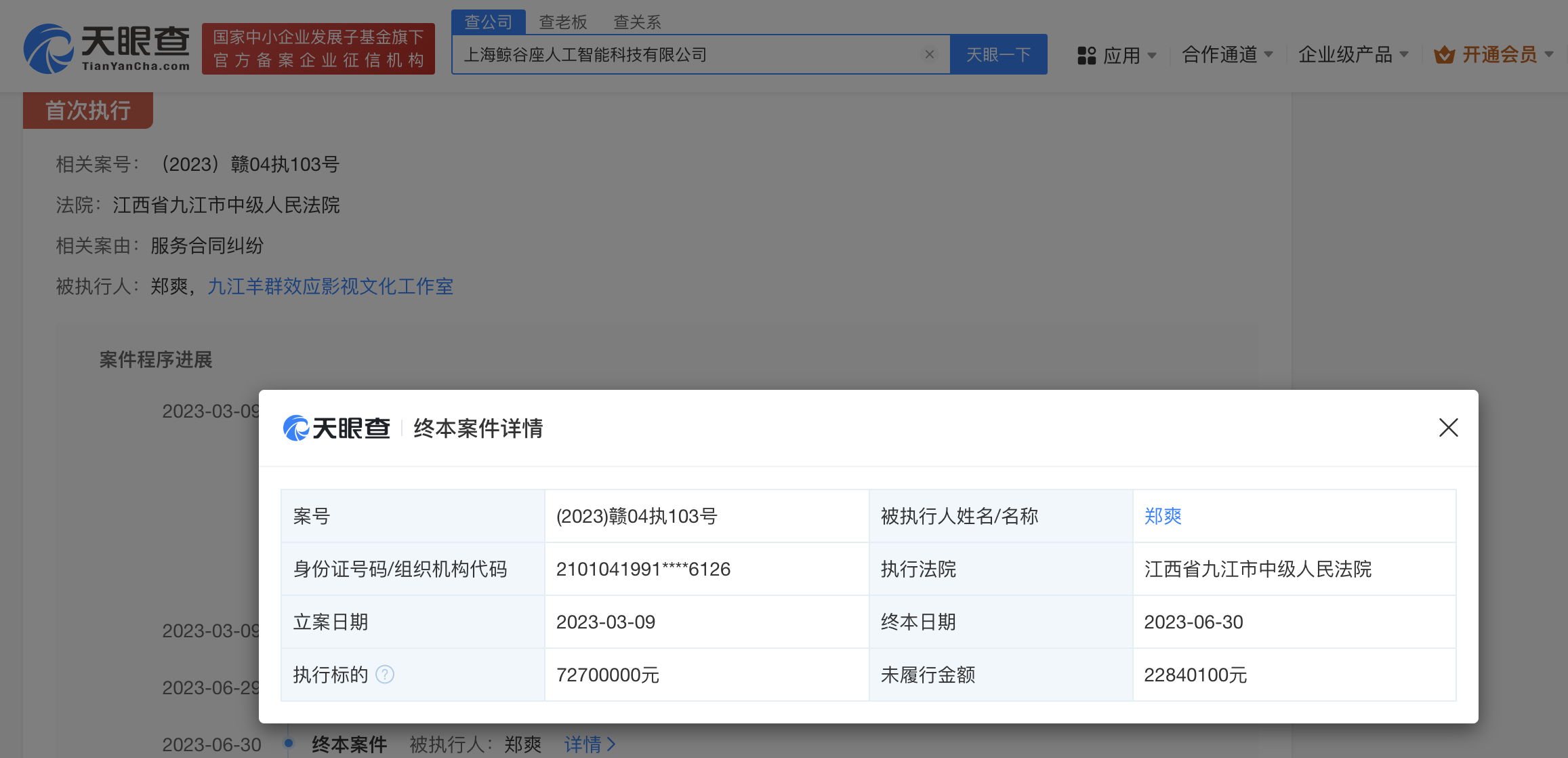Select the 查公司 tab

click(488, 22)
